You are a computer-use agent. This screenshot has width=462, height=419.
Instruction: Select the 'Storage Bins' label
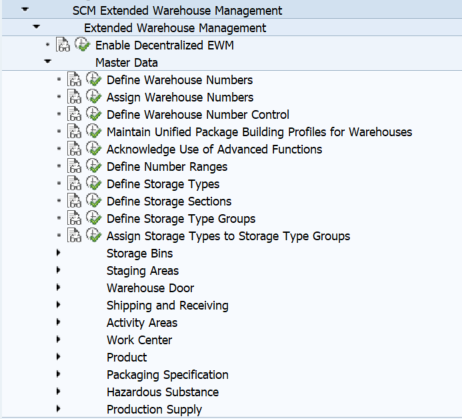(140, 253)
